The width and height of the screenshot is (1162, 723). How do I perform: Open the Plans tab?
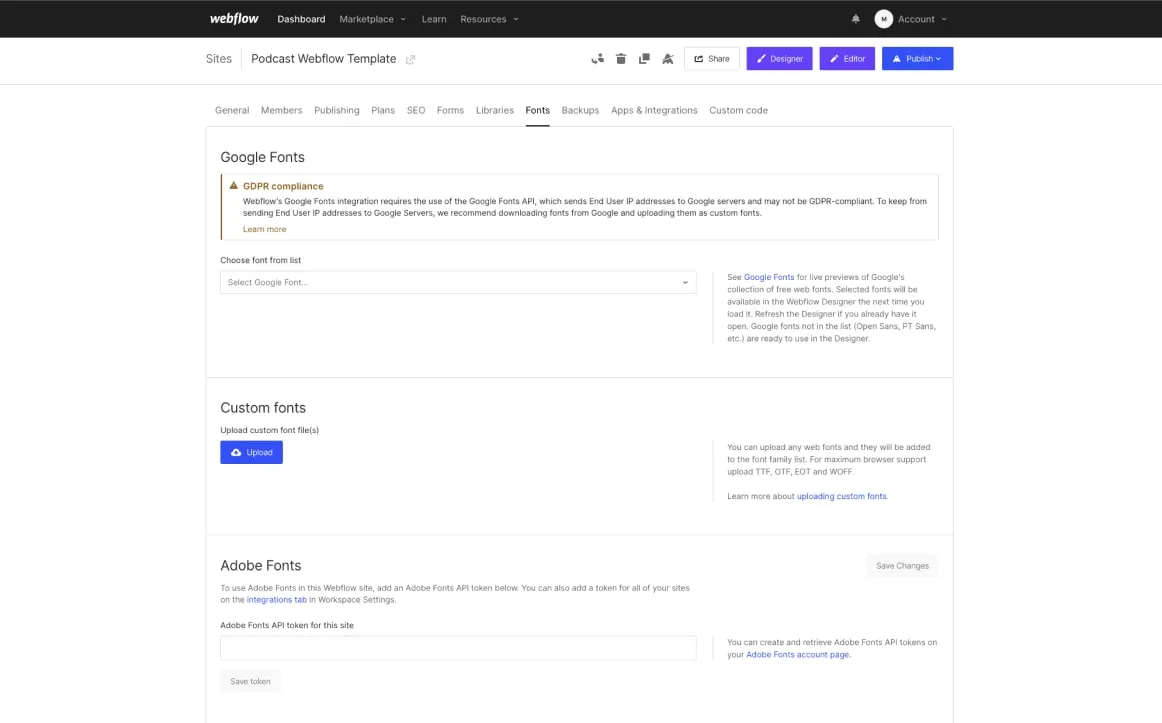[382, 110]
